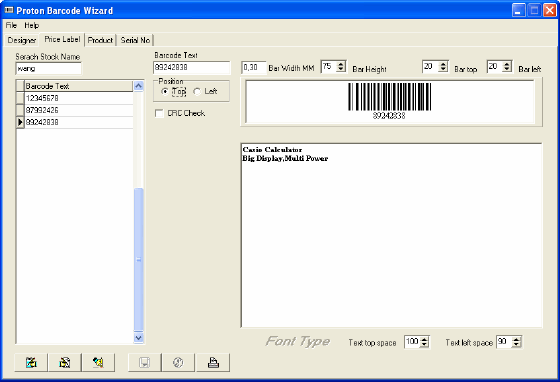This screenshot has width=560, height=382.
Task: Click the Bar Height number field
Action: (329, 67)
